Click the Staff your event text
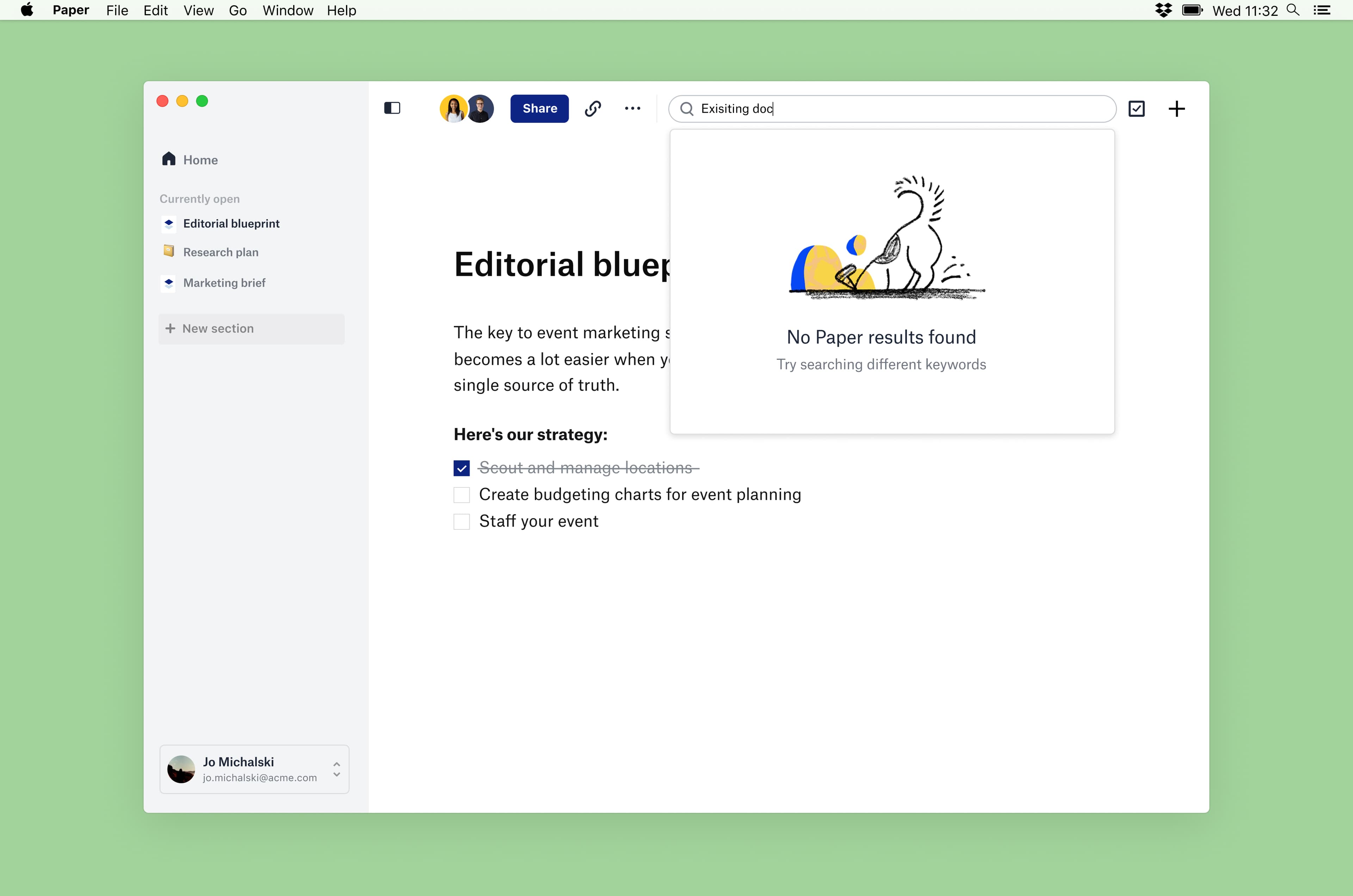The width and height of the screenshot is (1353, 896). (x=538, y=521)
